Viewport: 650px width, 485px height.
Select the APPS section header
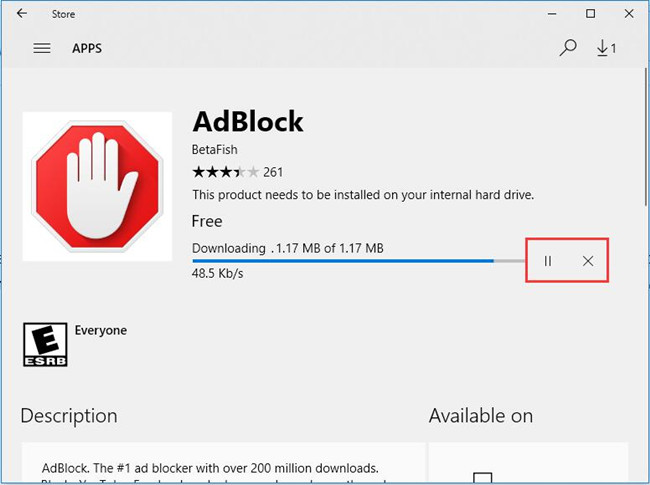87,48
